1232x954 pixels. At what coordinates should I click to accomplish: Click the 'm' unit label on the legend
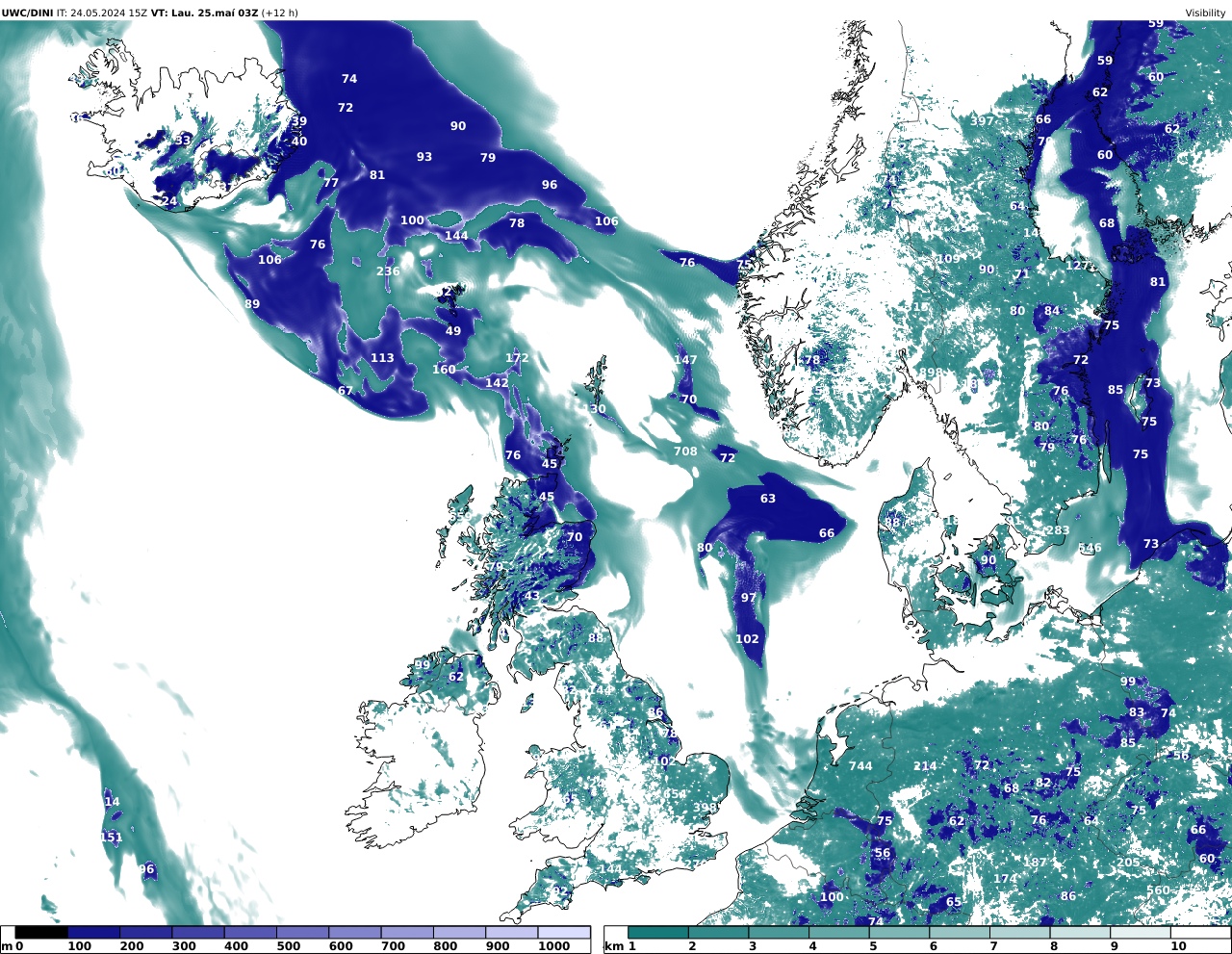pyautogui.click(x=7, y=946)
